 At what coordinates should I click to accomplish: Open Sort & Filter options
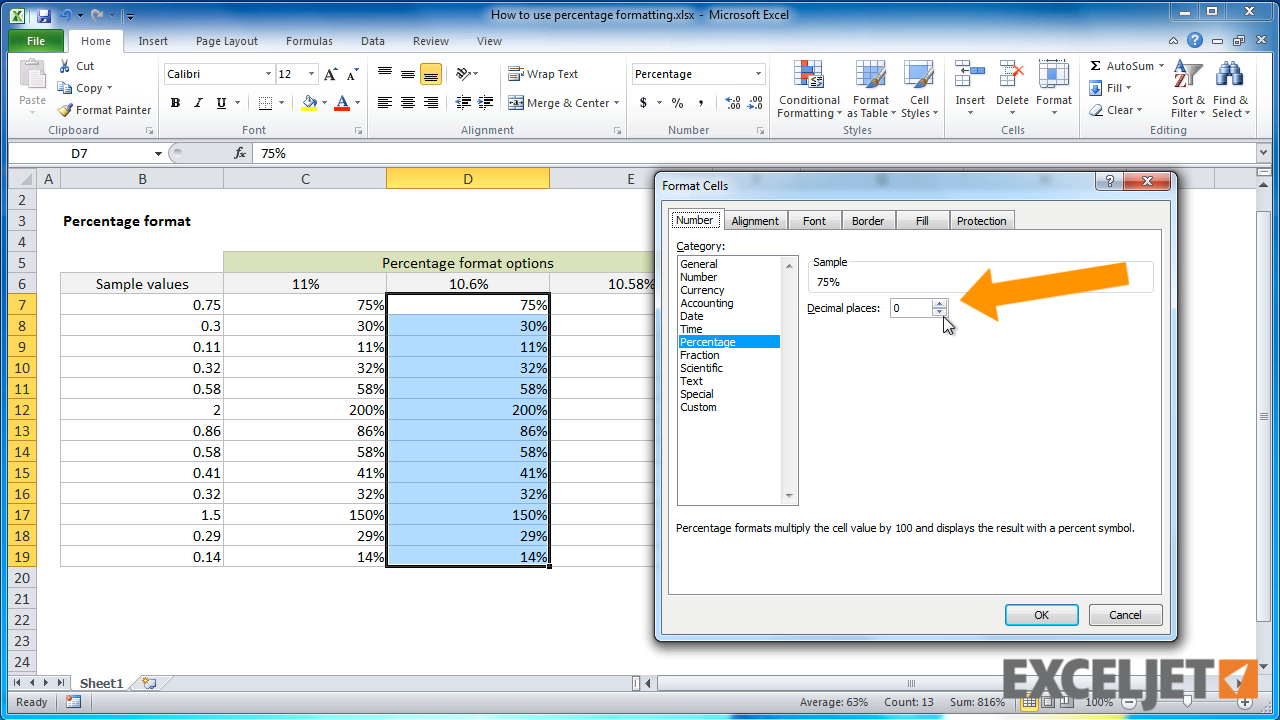tap(1186, 88)
